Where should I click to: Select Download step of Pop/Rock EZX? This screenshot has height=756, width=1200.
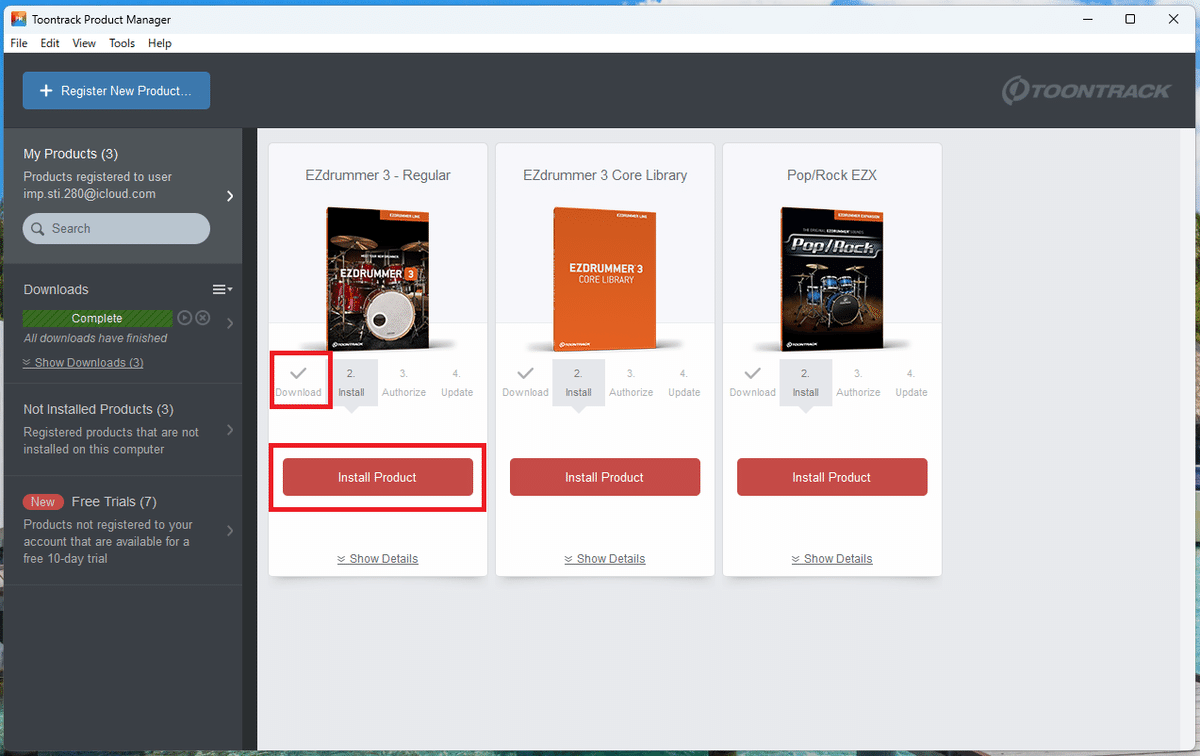click(x=752, y=381)
